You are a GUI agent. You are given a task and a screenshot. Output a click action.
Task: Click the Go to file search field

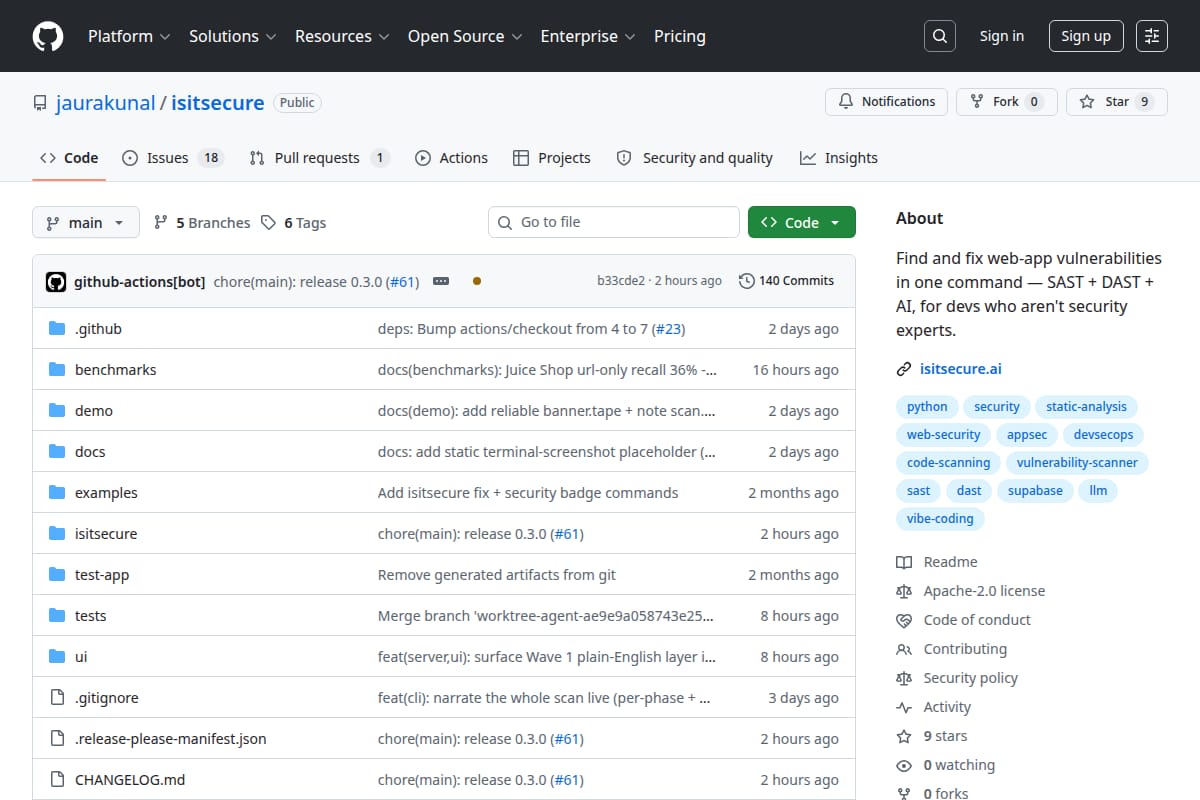(614, 222)
